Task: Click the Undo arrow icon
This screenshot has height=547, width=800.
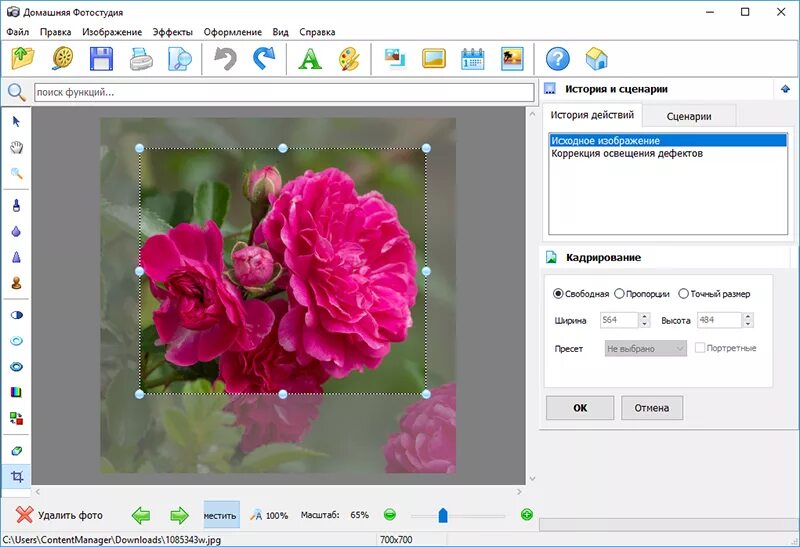Action: [225, 59]
